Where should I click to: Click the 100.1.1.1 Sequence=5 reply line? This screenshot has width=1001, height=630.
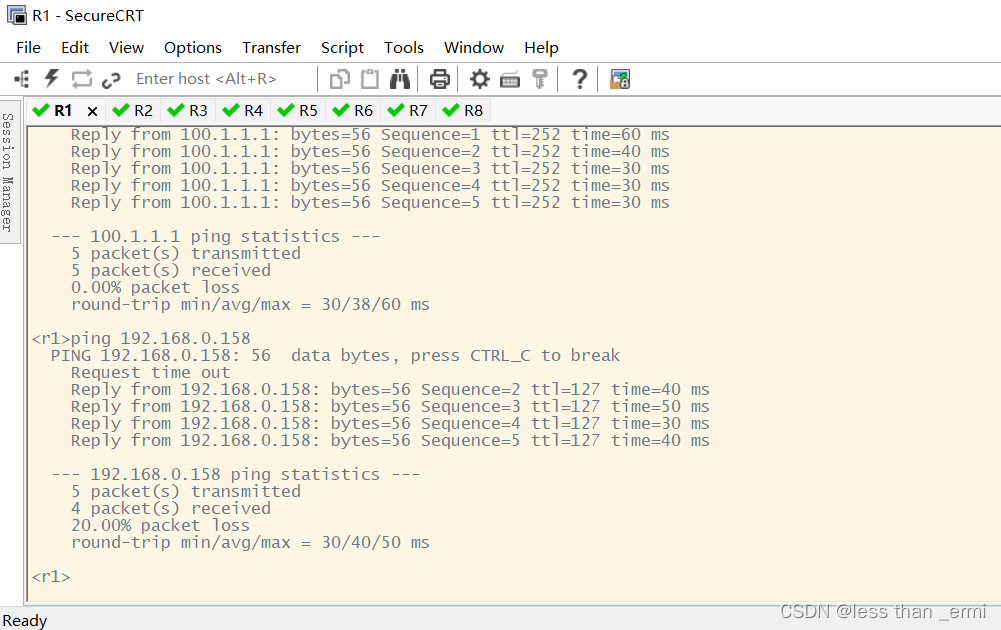click(x=370, y=202)
